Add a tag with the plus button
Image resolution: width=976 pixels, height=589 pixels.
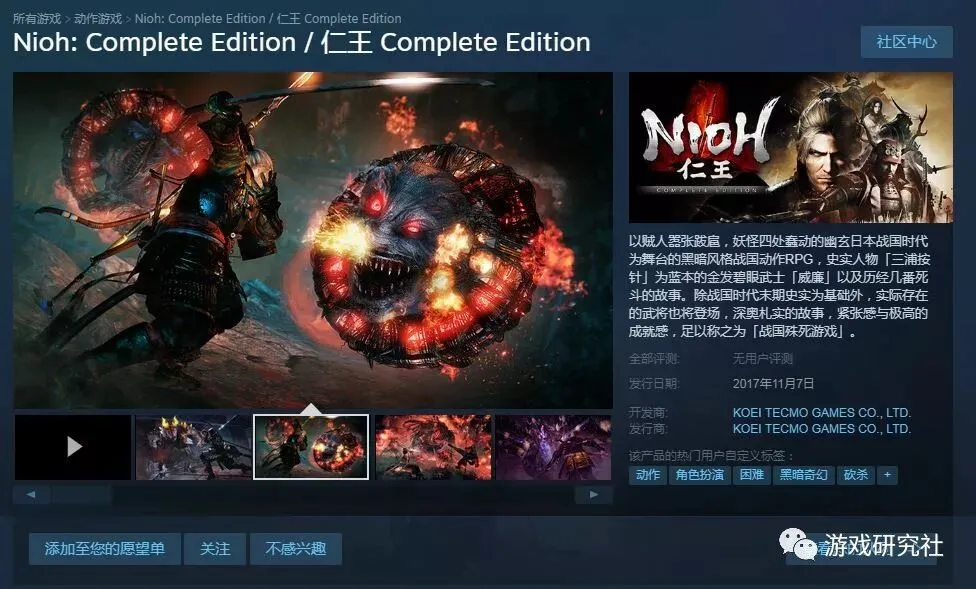(x=887, y=475)
